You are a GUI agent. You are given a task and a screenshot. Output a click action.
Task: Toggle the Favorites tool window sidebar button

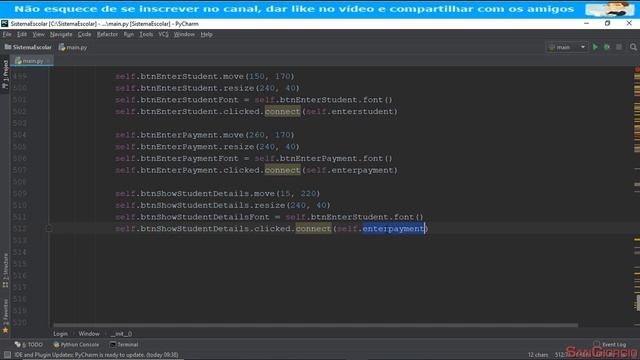pos(5,316)
